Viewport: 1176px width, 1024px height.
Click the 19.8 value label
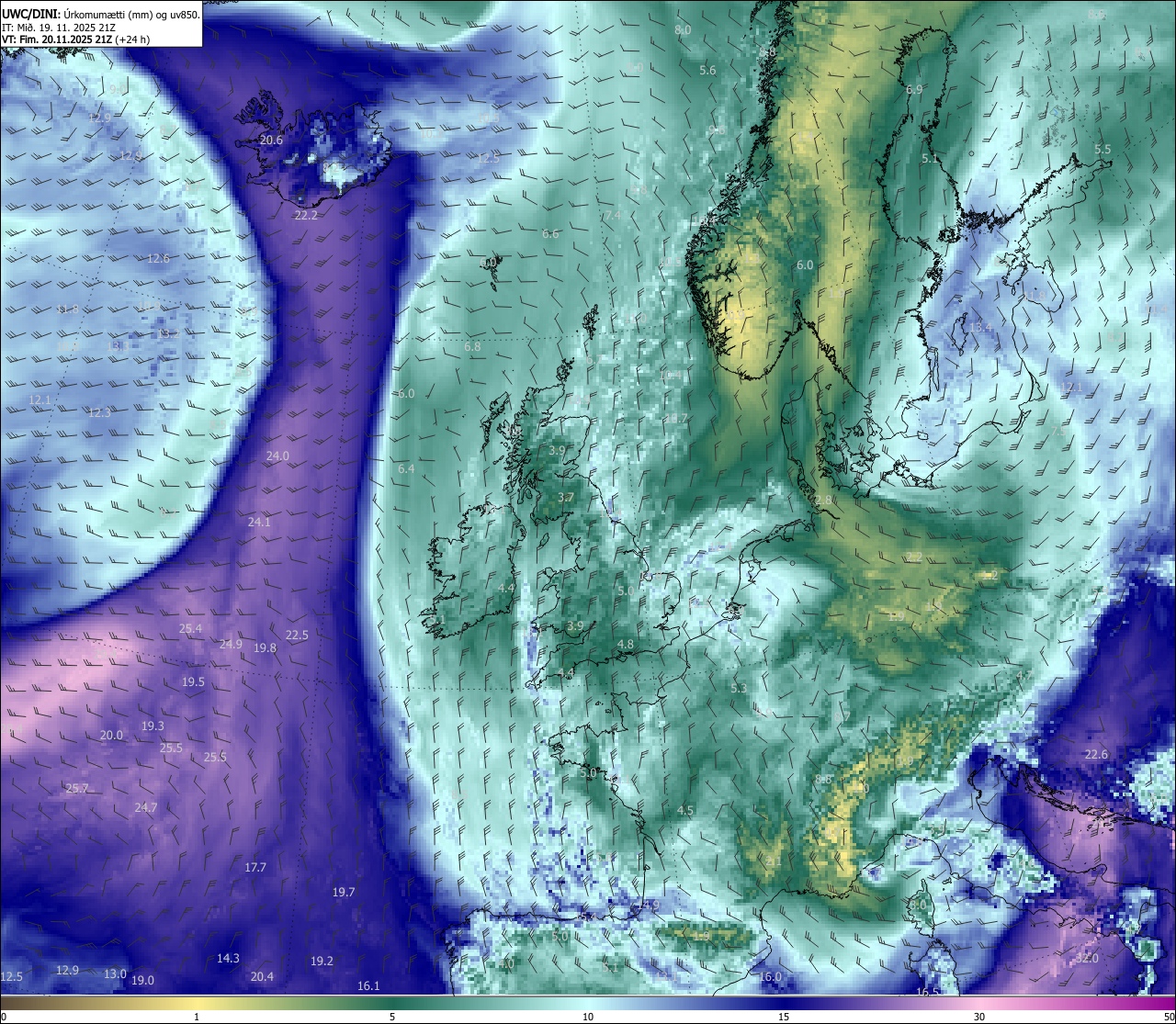[265, 647]
